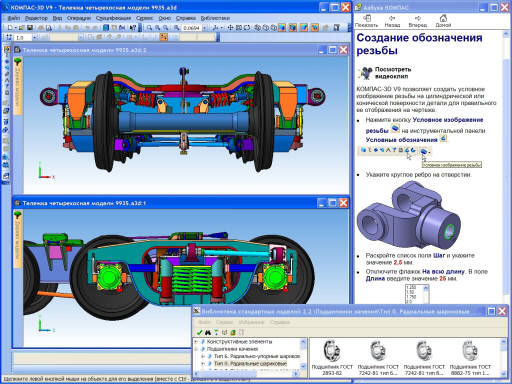Go to Домой home in help panel
The image size is (512, 384).
(443, 21)
